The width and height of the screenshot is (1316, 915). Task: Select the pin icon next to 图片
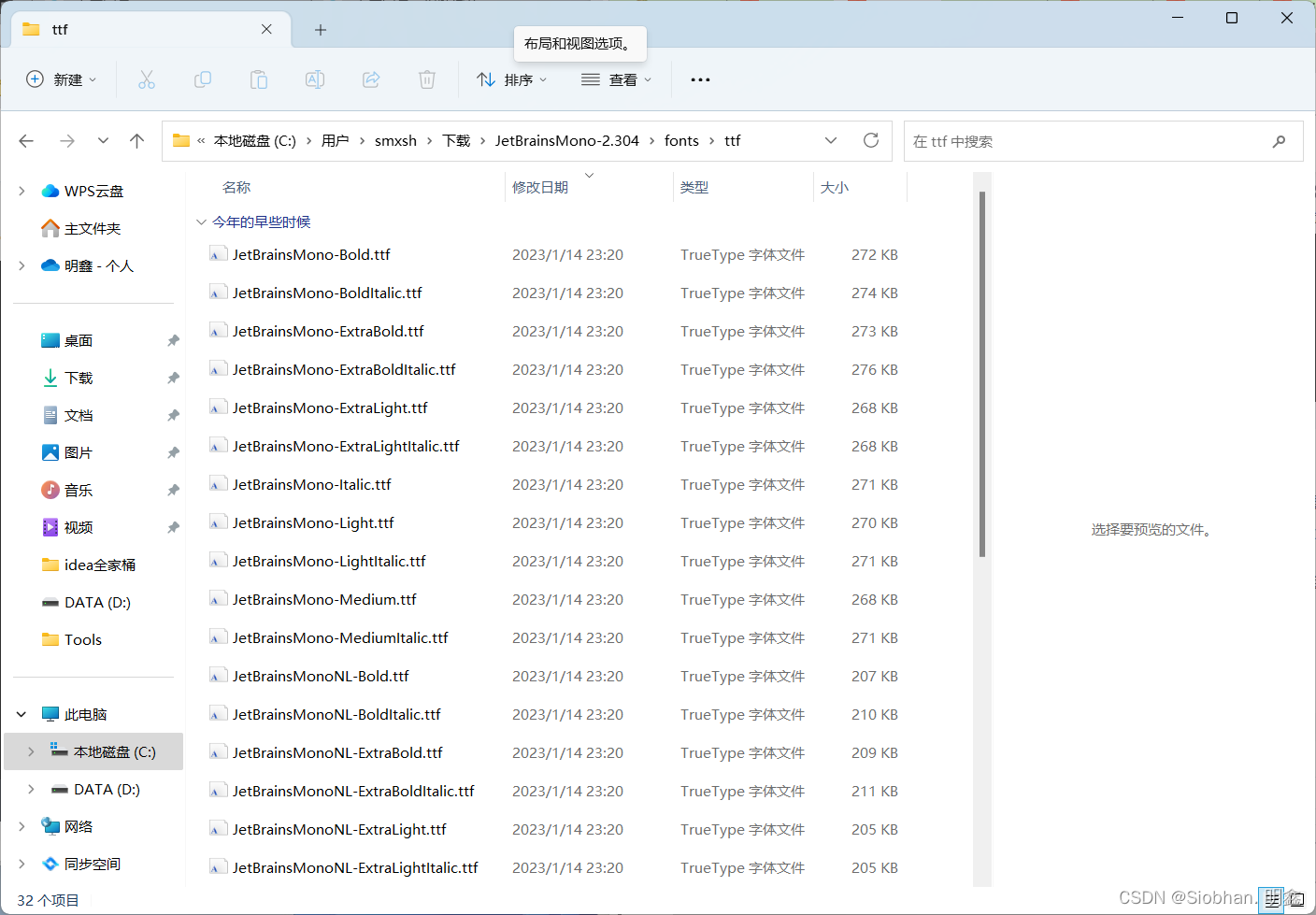[173, 453]
